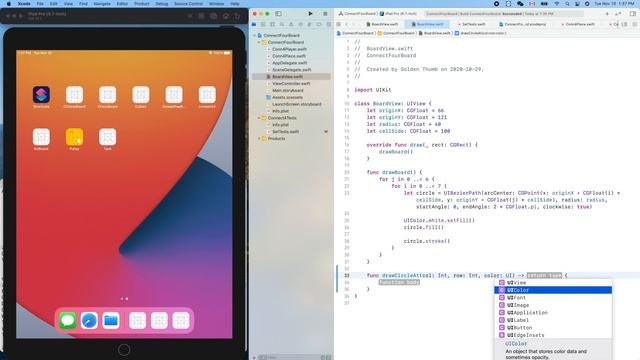Click the return type placeholder

click(544, 276)
